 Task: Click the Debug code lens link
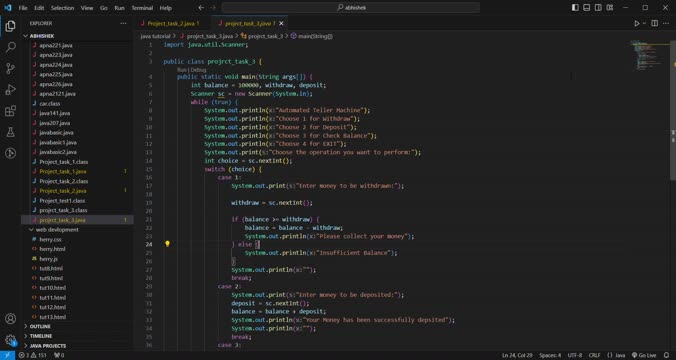(198, 69)
